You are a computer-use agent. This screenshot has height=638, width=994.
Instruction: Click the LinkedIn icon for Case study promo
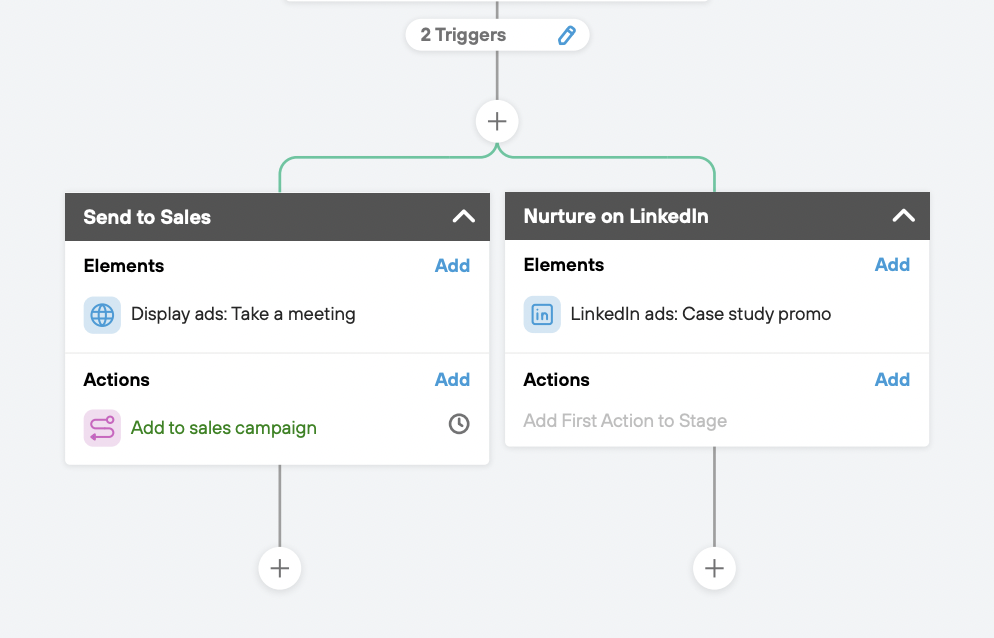click(x=542, y=314)
